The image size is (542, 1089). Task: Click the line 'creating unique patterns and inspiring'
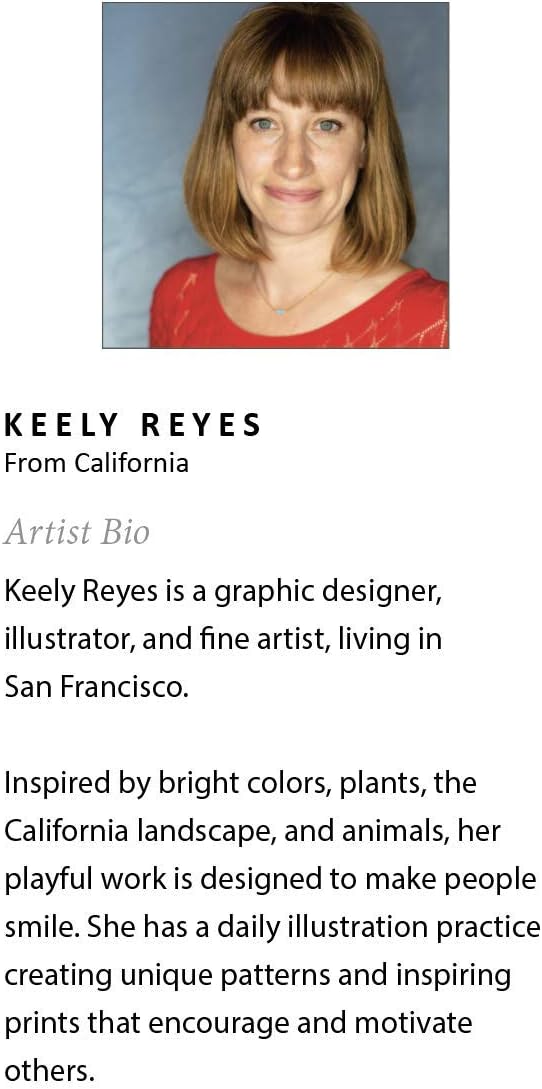258,976
